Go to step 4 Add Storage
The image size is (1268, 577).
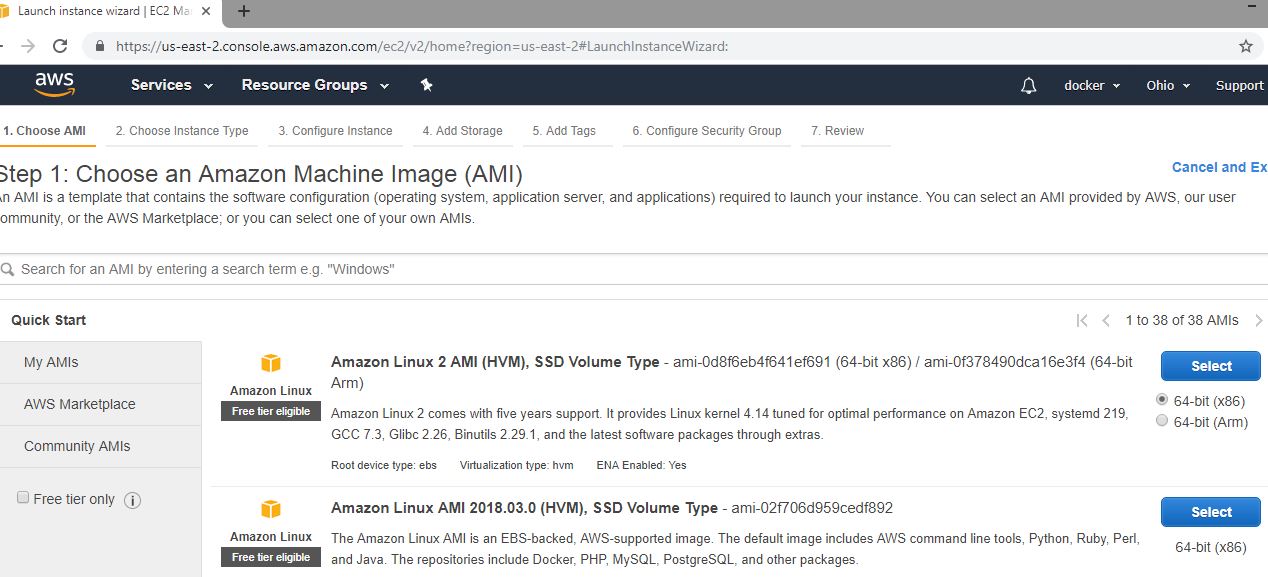pos(462,131)
